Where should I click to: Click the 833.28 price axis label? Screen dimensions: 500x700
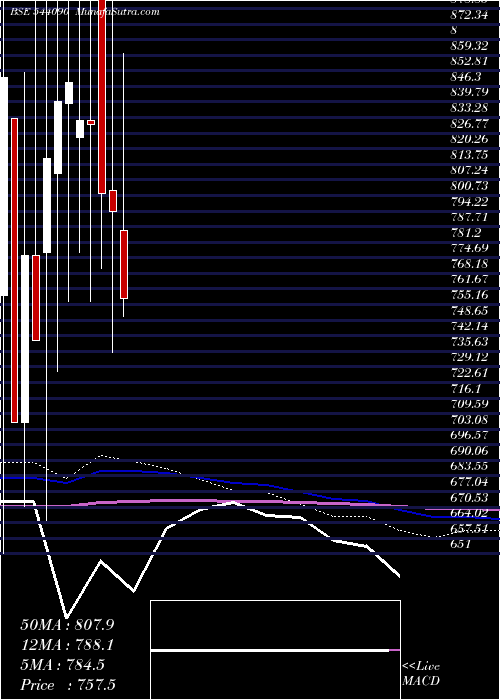468,108
